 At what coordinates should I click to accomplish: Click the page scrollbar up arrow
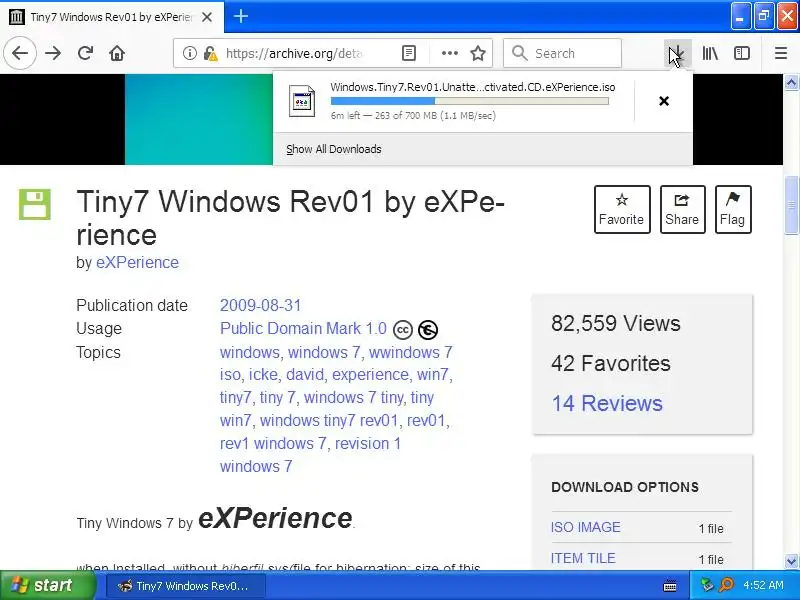pyautogui.click(x=791, y=82)
